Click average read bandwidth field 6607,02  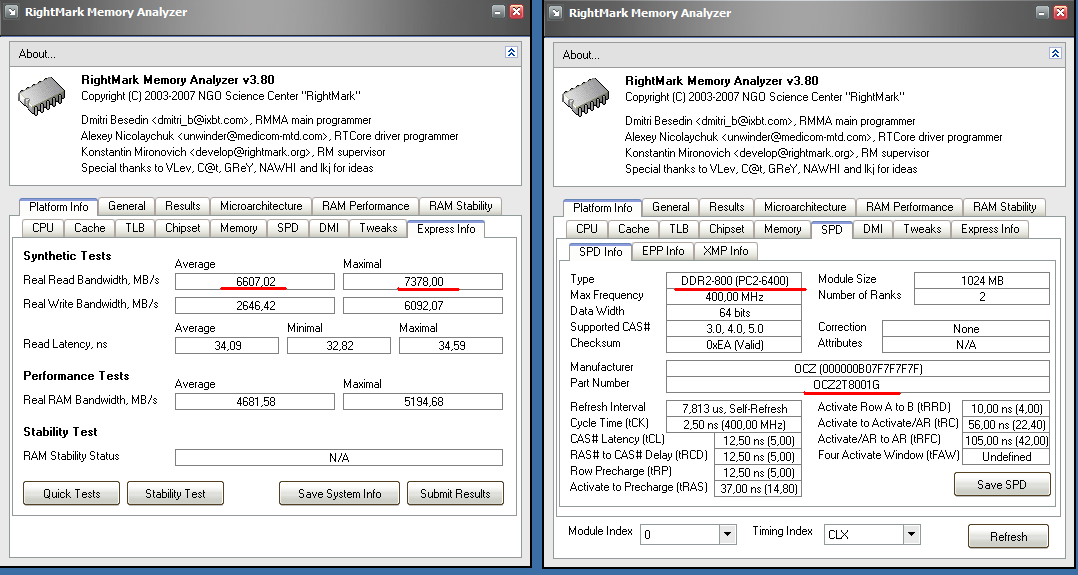coord(254,281)
